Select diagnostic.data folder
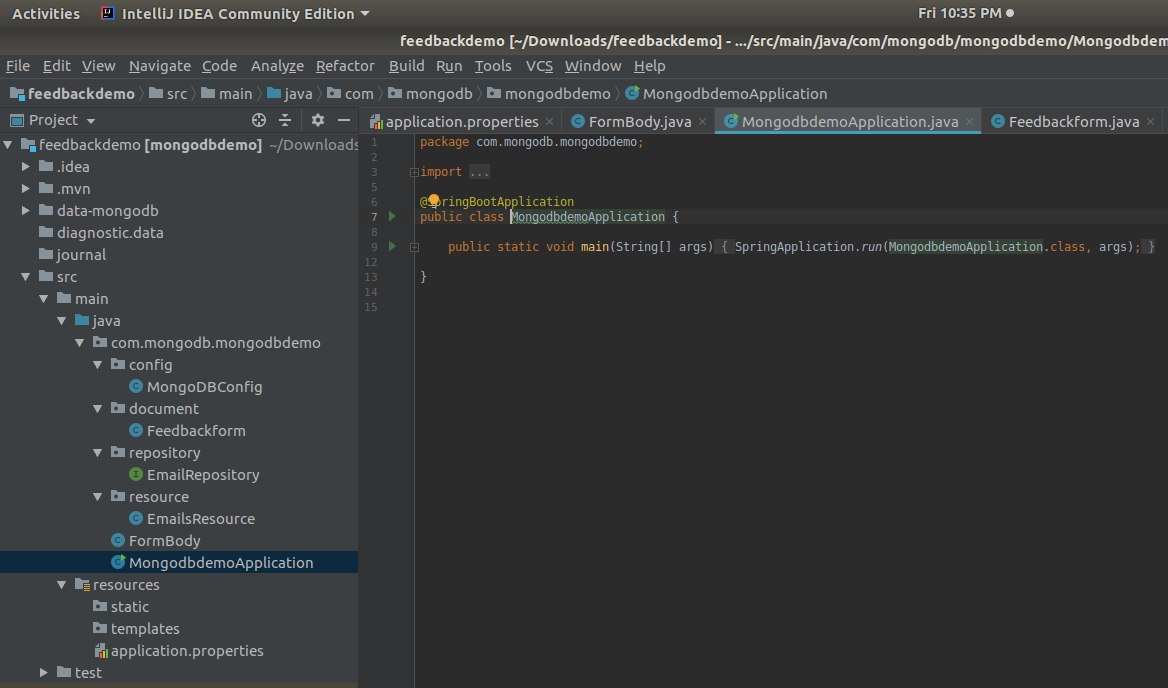This screenshot has width=1168, height=688. (x=110, y=232)
